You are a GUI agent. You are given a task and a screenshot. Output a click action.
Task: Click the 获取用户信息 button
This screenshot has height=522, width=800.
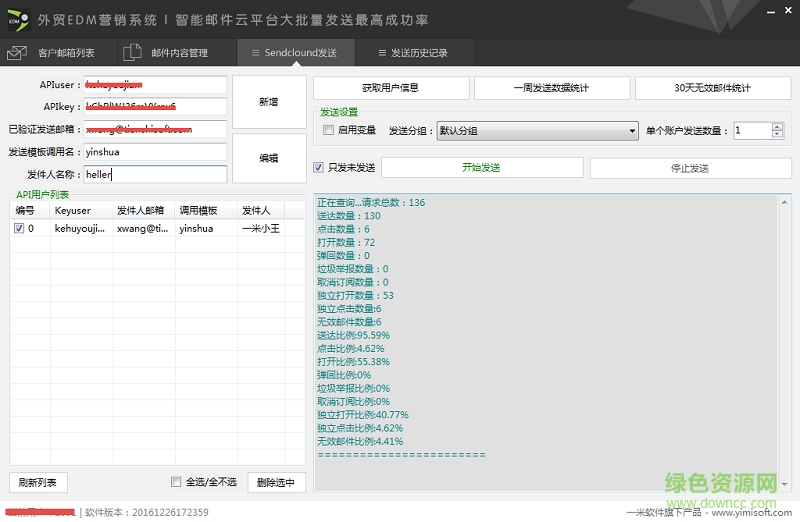(391, 88)
